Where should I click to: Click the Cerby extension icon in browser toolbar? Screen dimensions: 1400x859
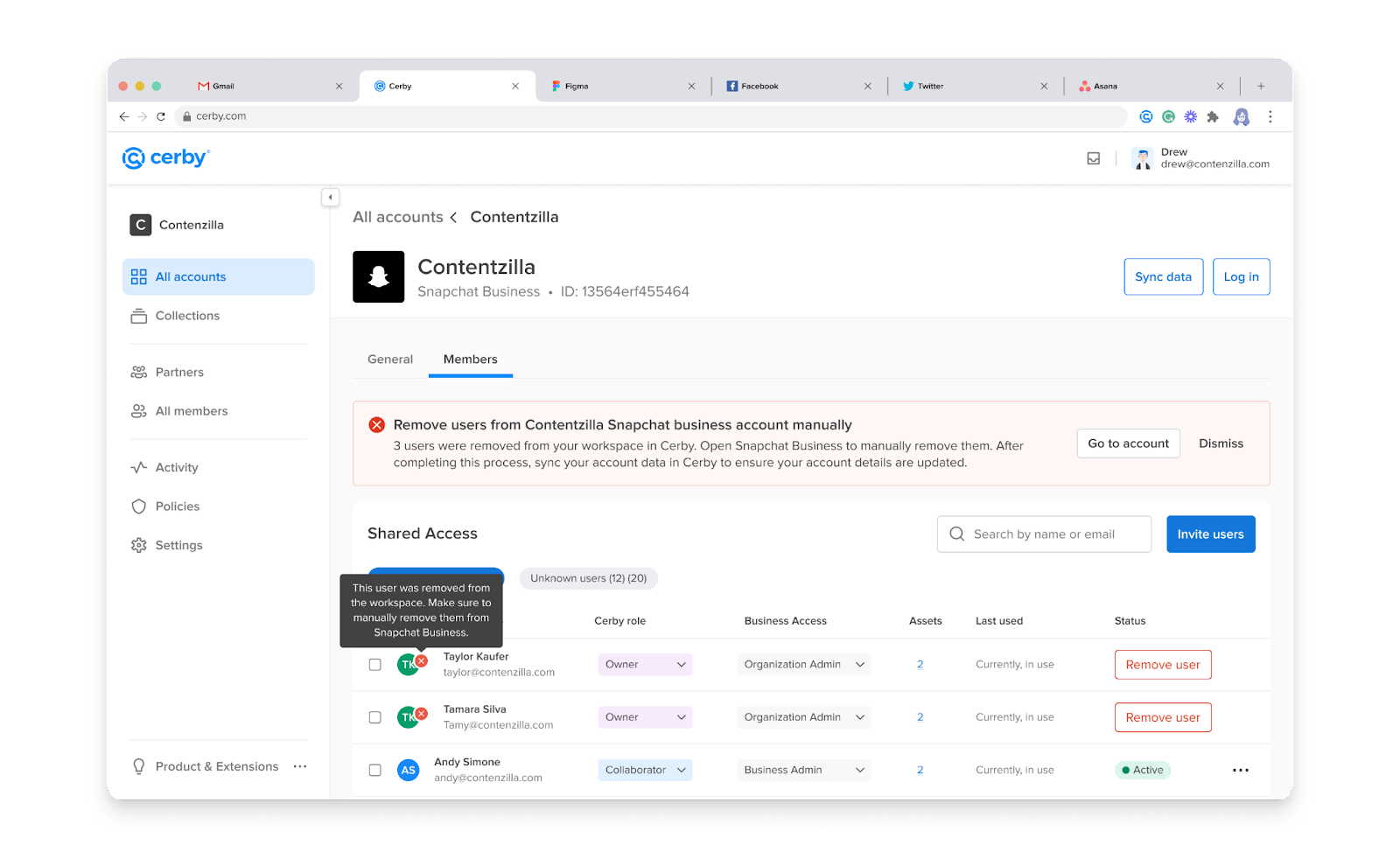tap(1146, 116)
